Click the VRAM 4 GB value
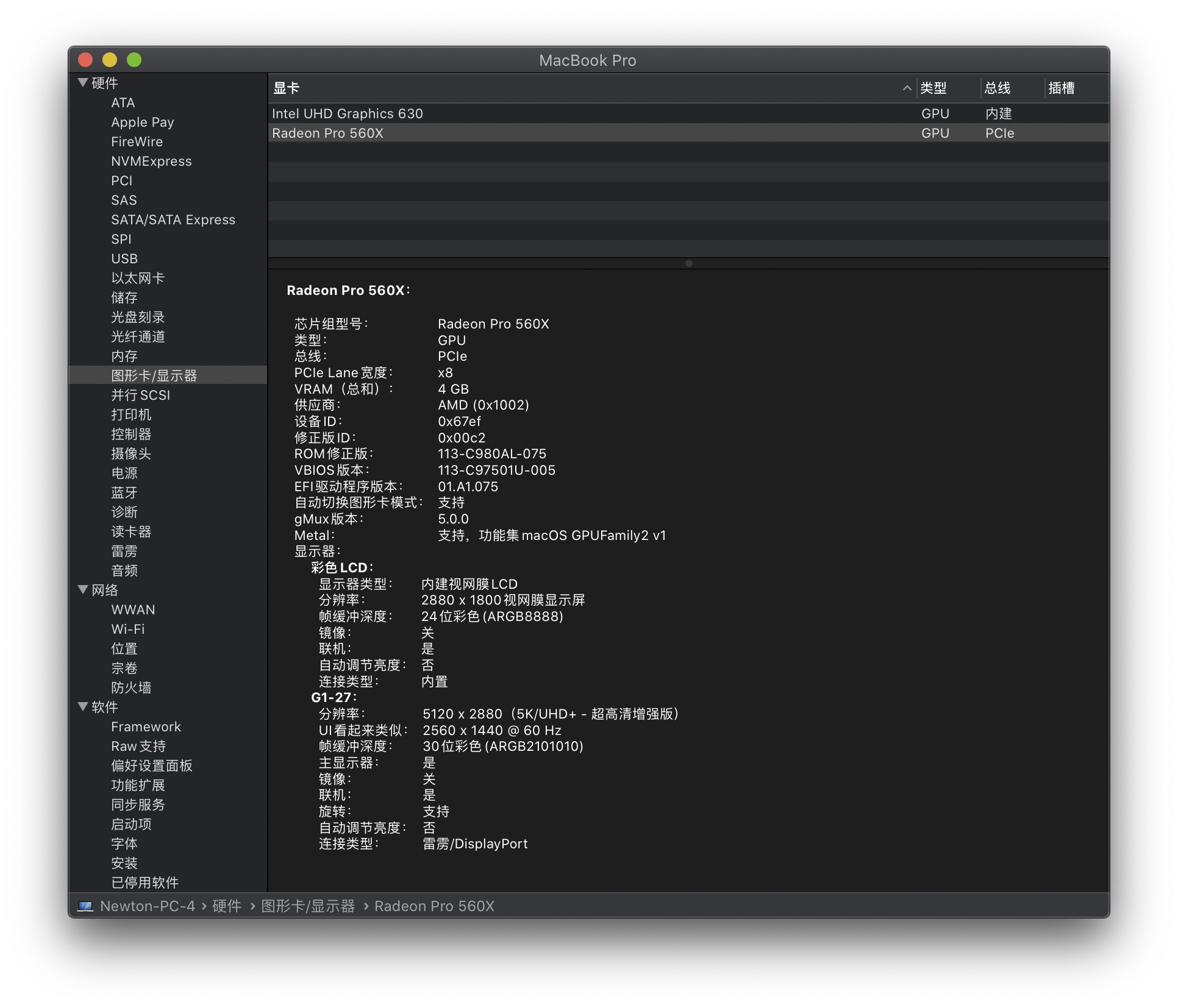 pyautogui.click(x=453, y=389)
